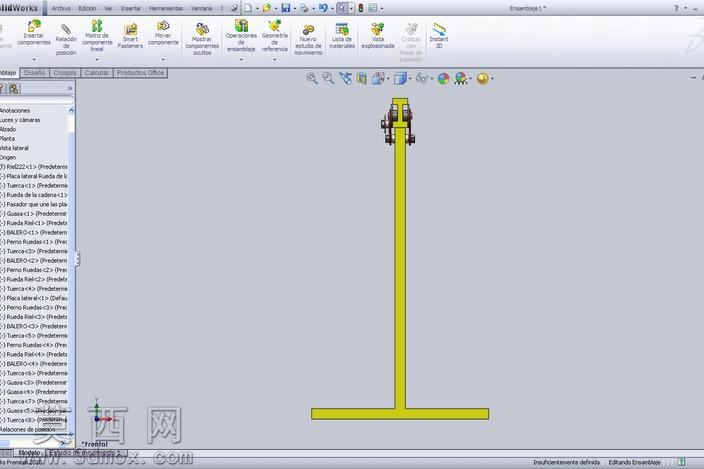Open dropdown arrow next to Save icon
This screenshot has width=704, height=469.
point(295,9)
